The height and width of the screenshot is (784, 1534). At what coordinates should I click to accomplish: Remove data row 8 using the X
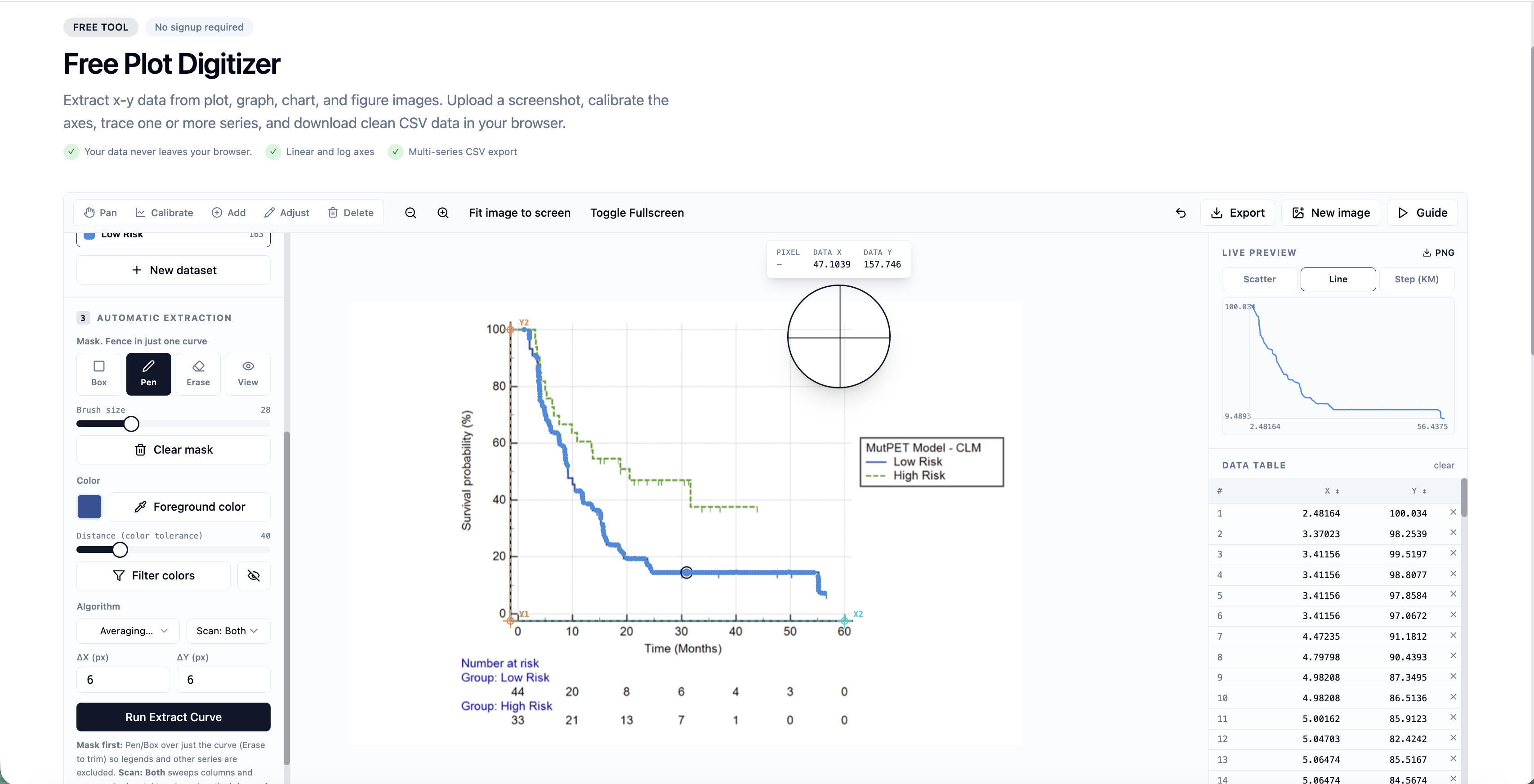(1453, 656)
